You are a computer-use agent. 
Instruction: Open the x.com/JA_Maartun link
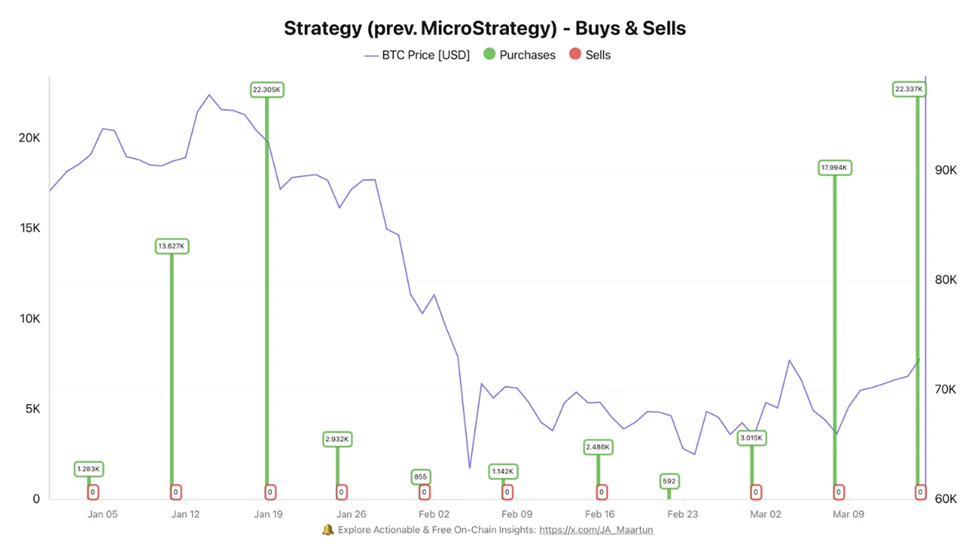pos(596,530)
